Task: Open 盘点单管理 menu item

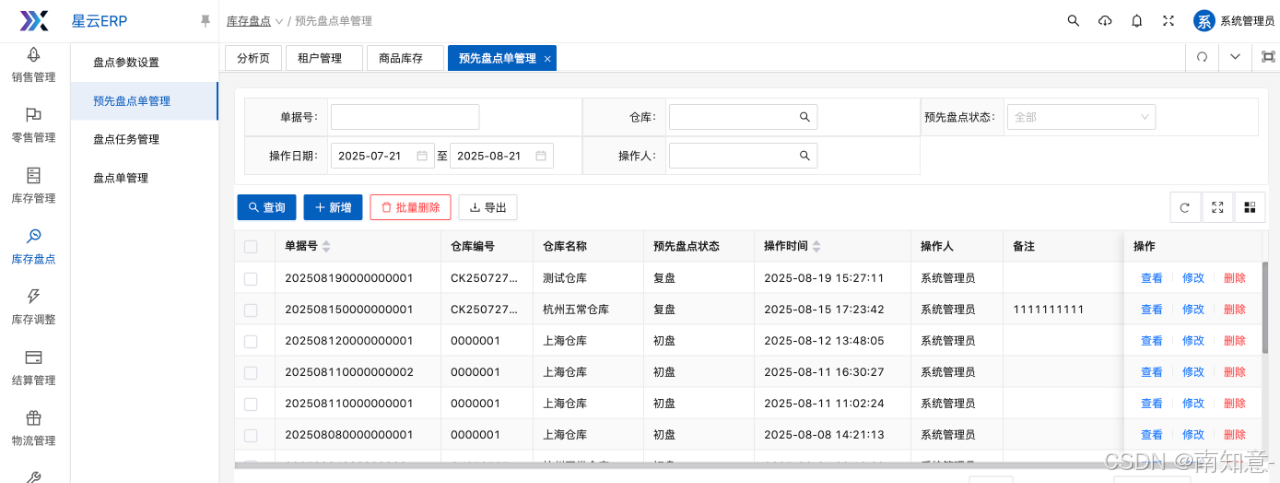Action: pos(145,178)
